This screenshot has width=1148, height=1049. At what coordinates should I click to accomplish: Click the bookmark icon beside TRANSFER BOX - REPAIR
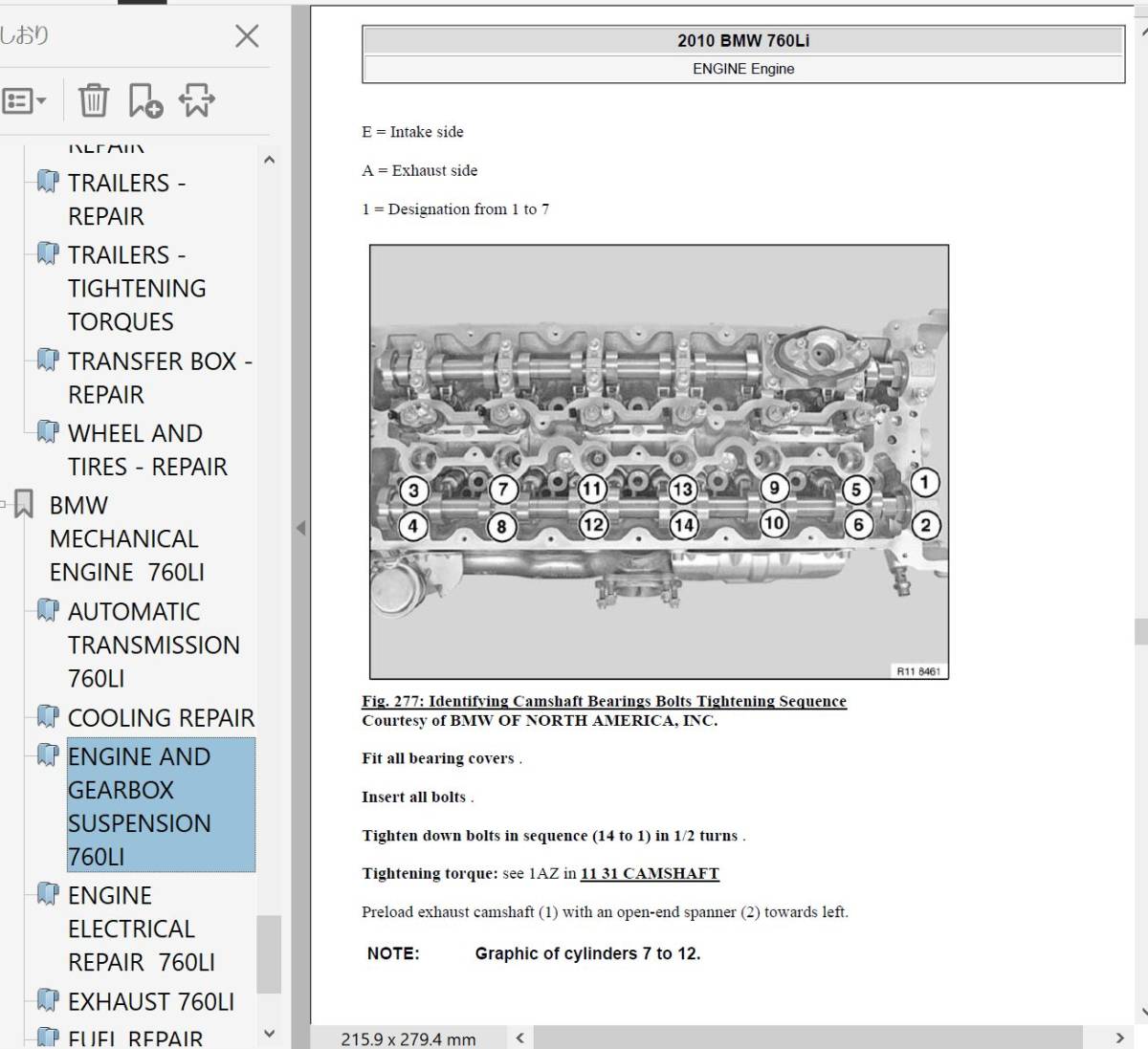(x=48, y=361)
